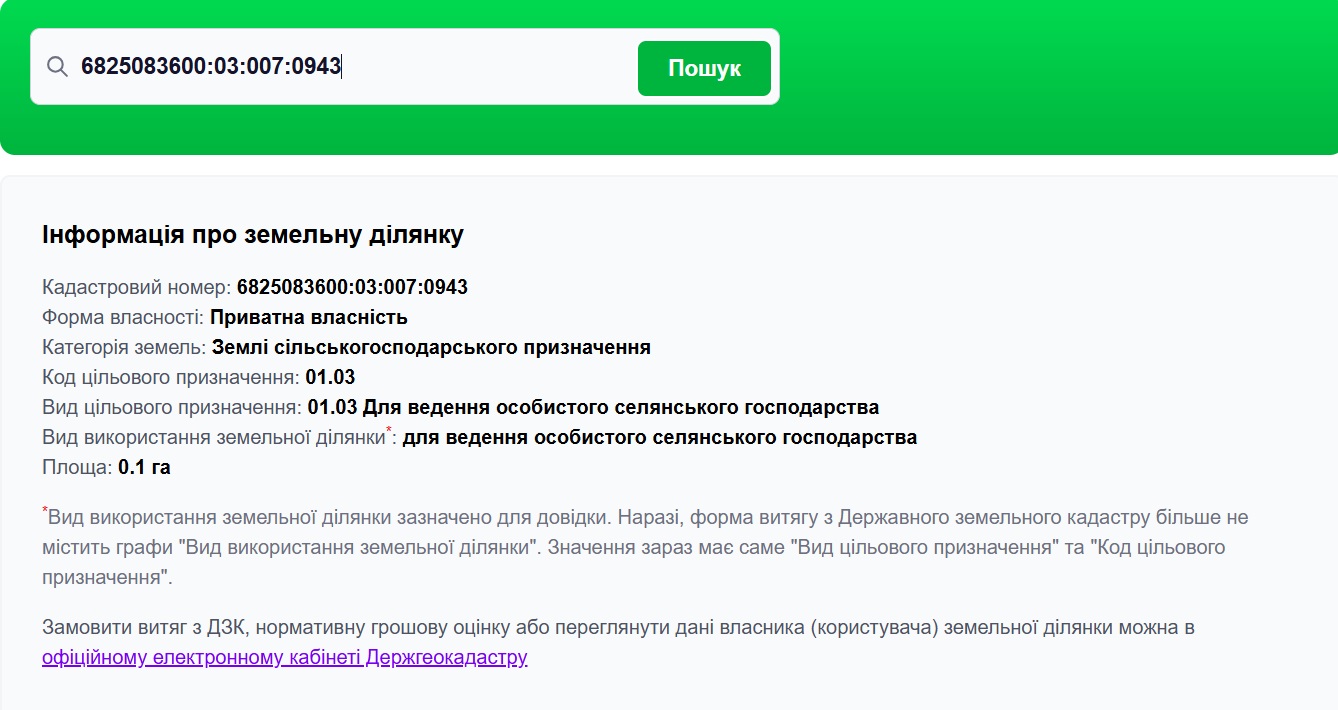Viewport: 1338px width, 710px height.
Task: Click Землі сільськогосподарського призначення value
Action: coord(431,348)
